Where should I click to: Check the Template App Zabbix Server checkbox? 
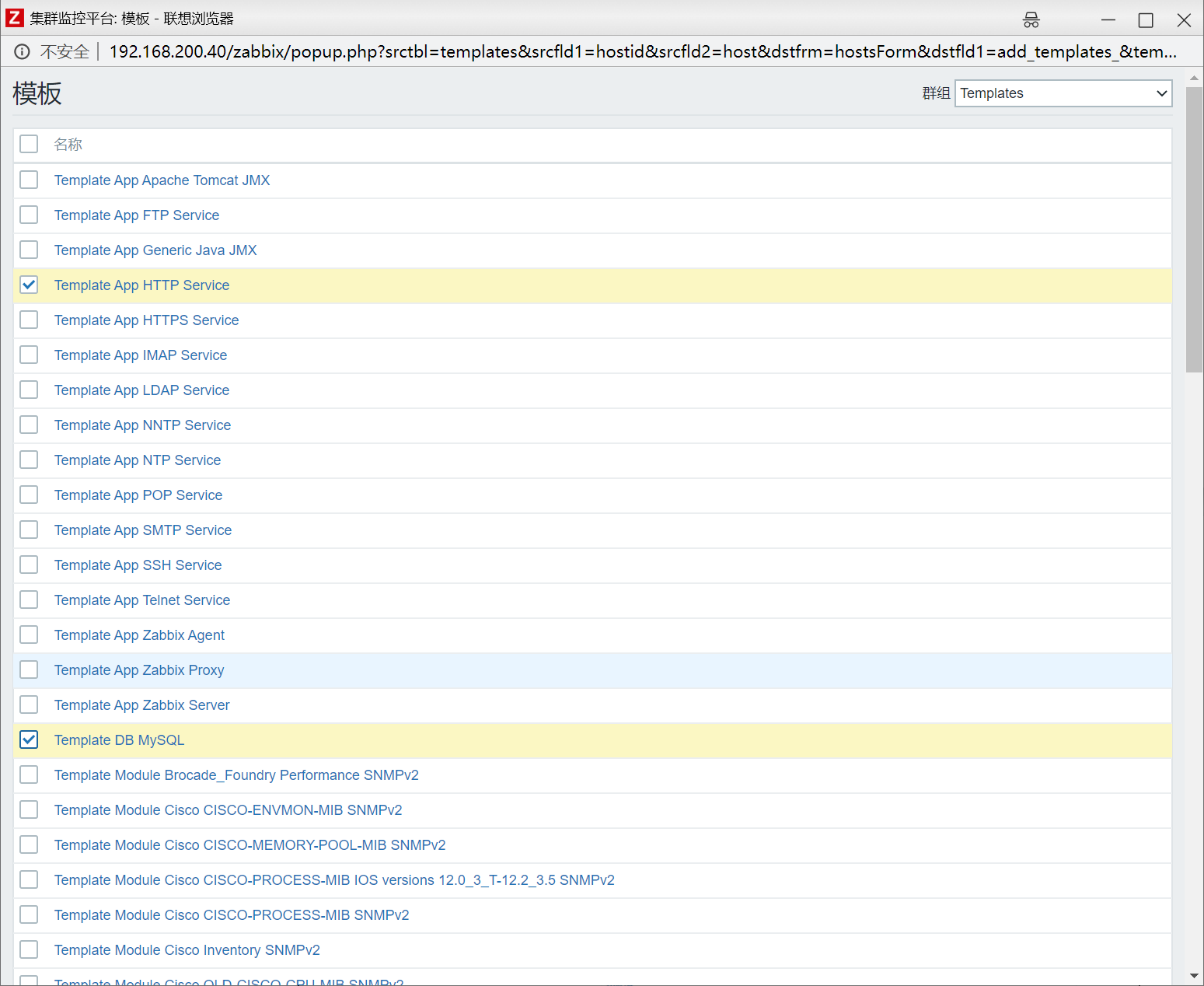click(x=29, y=705)
